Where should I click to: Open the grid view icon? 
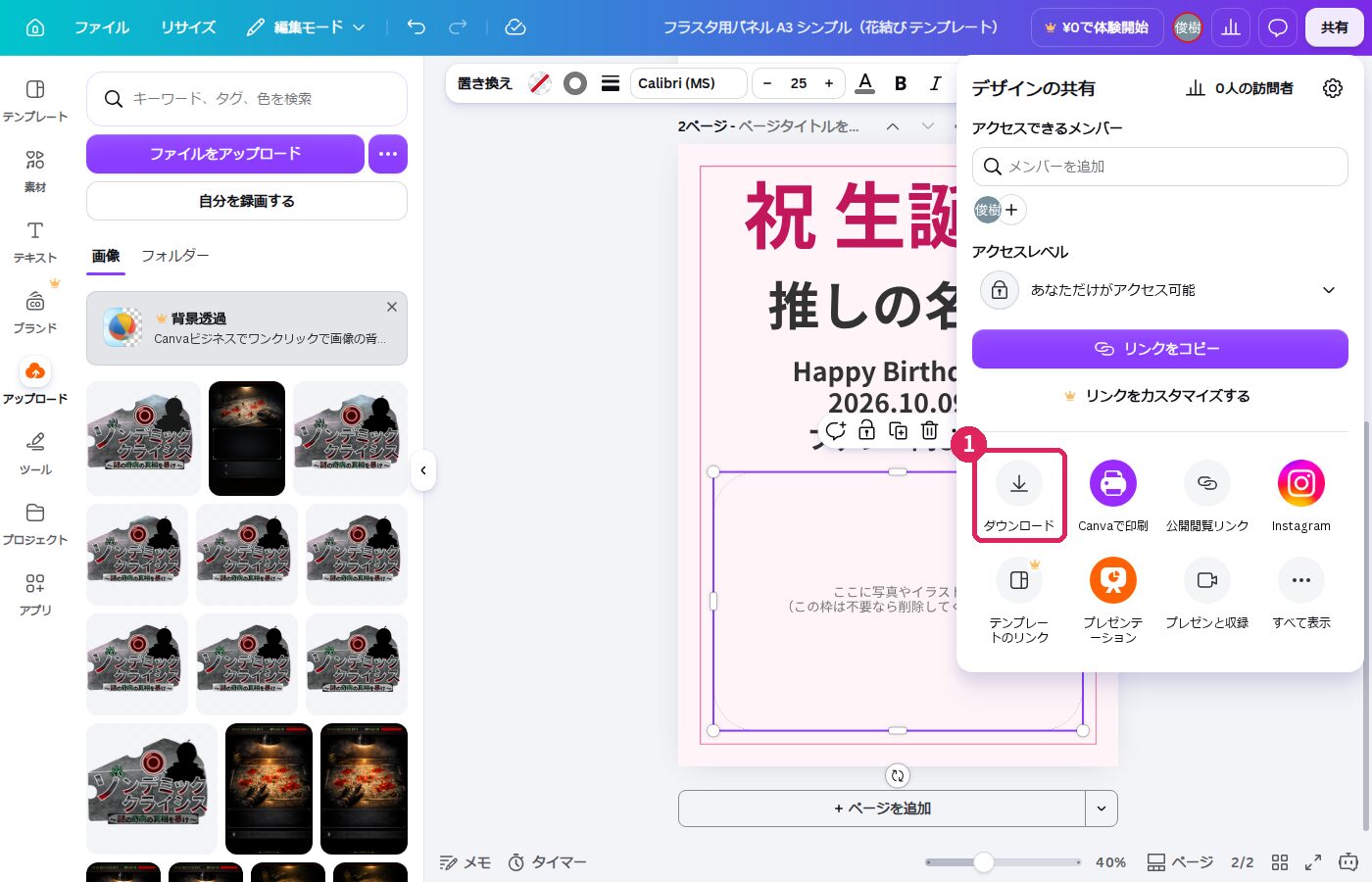click(1280, 862)
